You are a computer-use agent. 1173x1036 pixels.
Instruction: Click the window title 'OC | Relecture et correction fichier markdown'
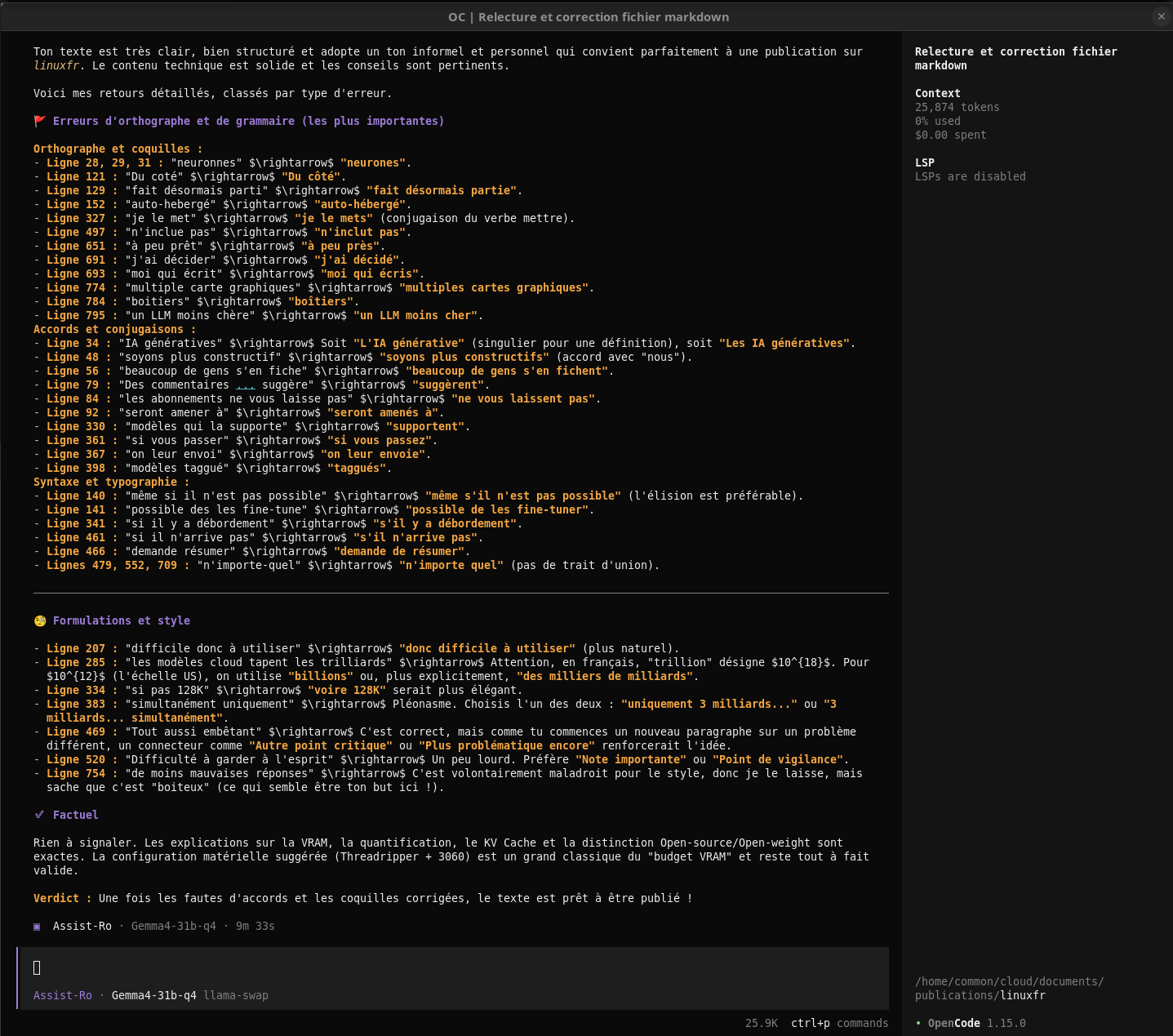(x=588, y=16)
